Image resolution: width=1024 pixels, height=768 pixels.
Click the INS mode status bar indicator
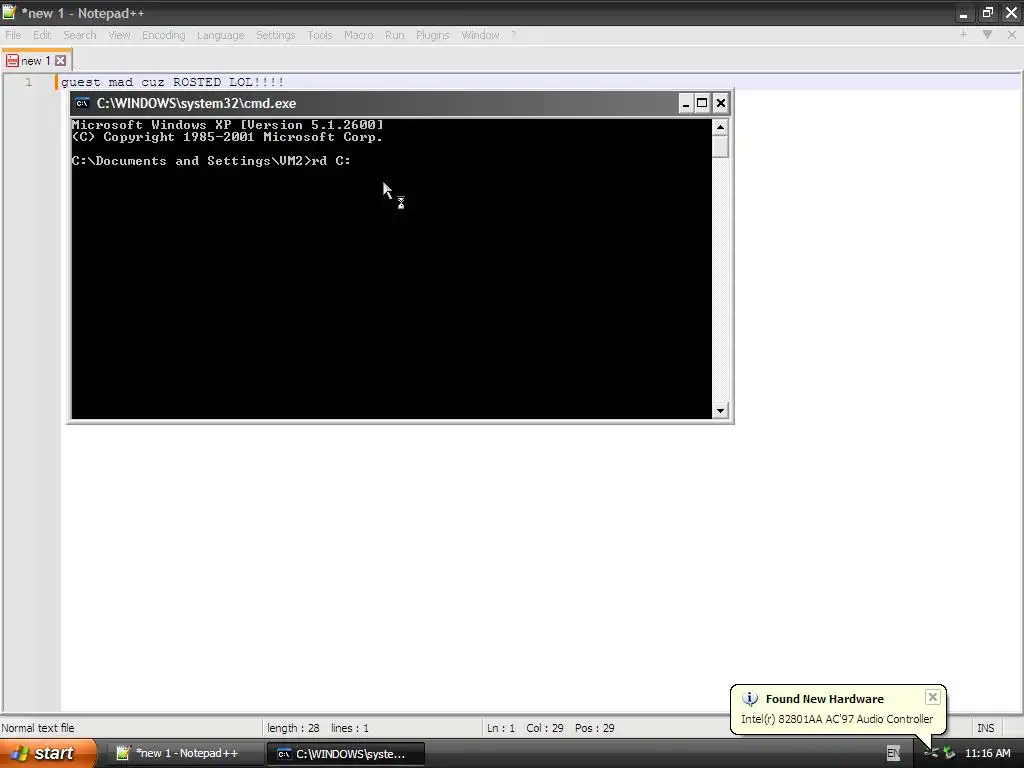tap(985, 728)
